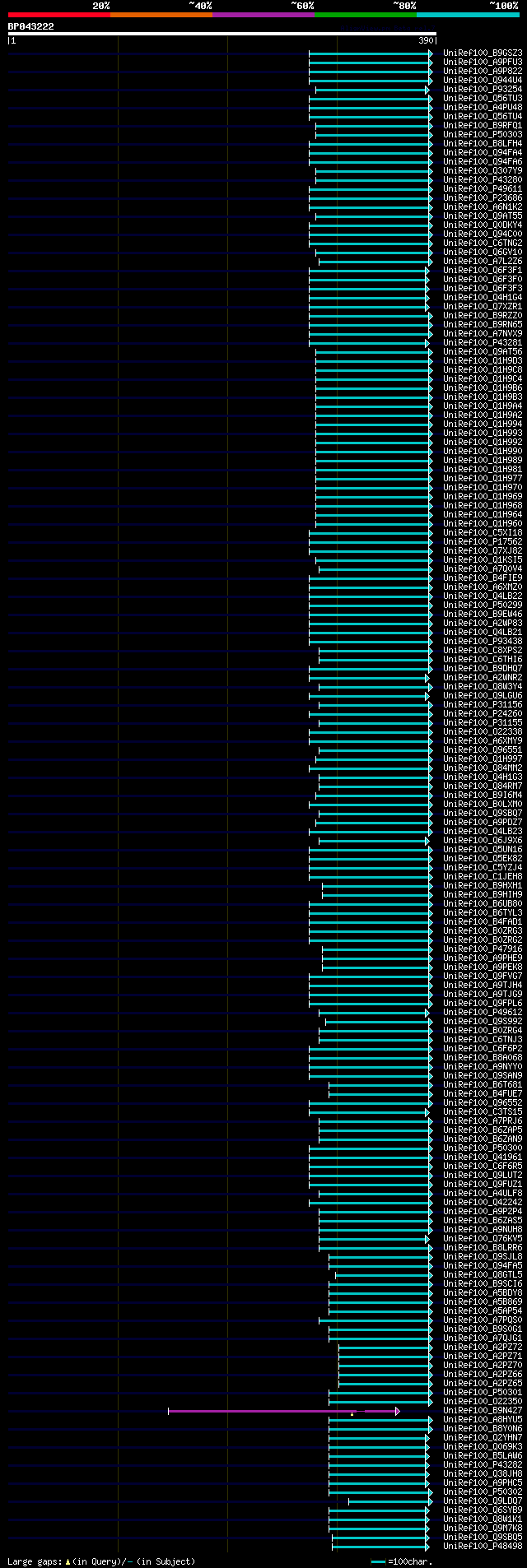Select hit label UniRef100_A4PU48
The height and width of the screenshot is (1568, 527).
tap(483, 108)
